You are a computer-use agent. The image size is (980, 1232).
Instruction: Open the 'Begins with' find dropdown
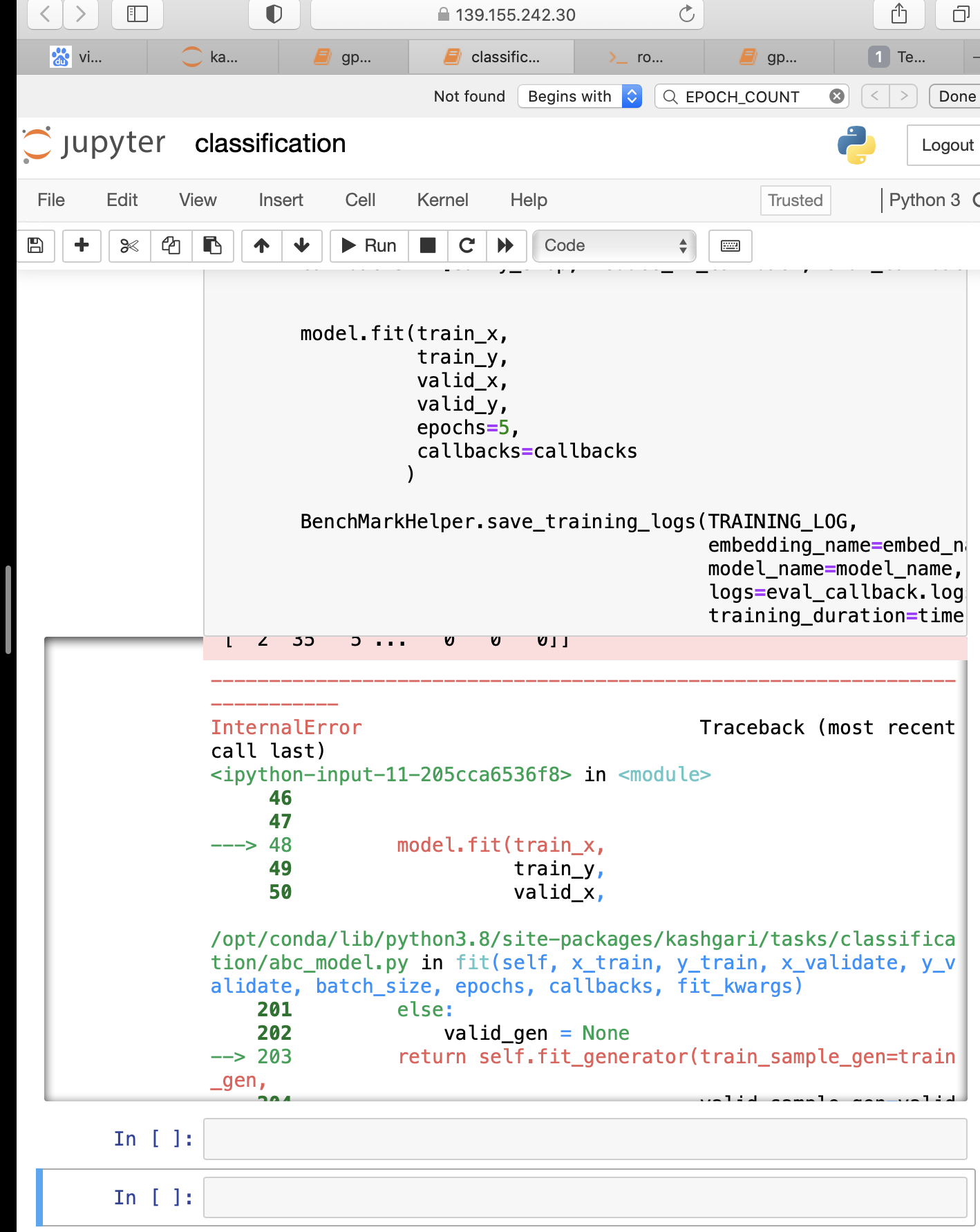pos(580,96)
